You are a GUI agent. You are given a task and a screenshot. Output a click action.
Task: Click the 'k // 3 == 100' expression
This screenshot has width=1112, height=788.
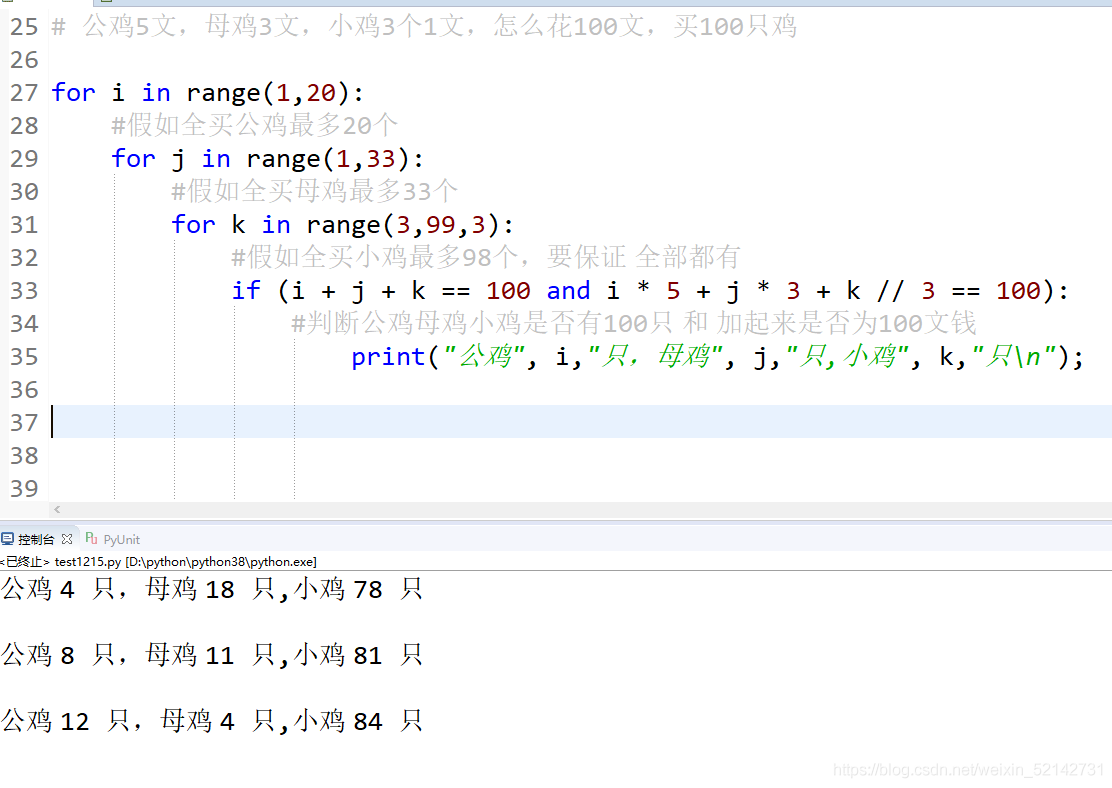point(943,291)
